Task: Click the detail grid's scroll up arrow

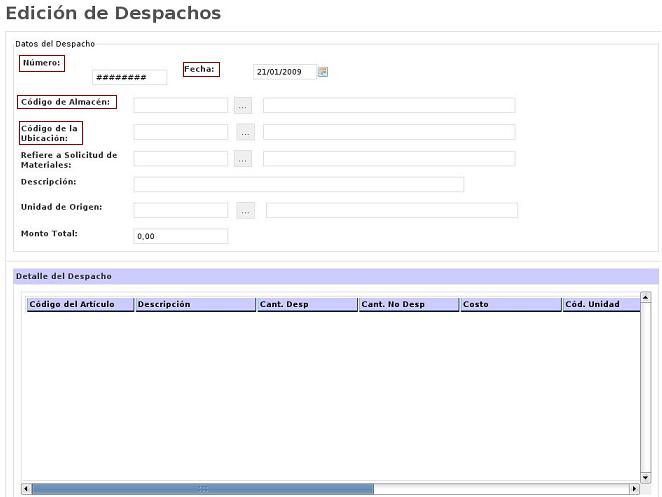Action: click(645, 297)
